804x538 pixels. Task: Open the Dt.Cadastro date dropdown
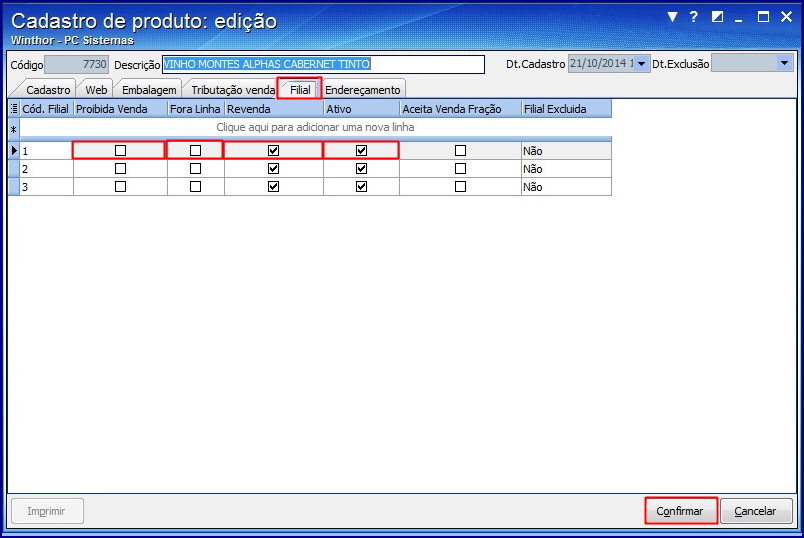(x=641, y=64)
